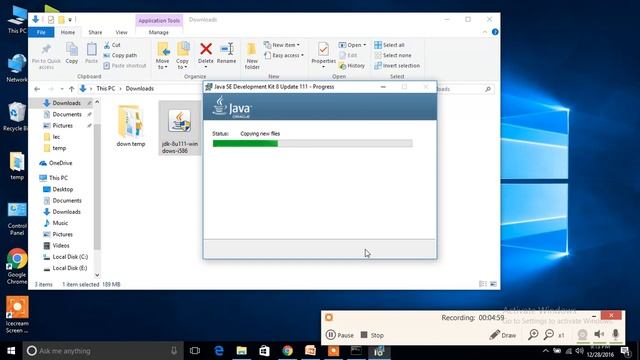Toggle recorder speaker audio icon
This screenshot has width=640, height=360.
pos(599,335)
